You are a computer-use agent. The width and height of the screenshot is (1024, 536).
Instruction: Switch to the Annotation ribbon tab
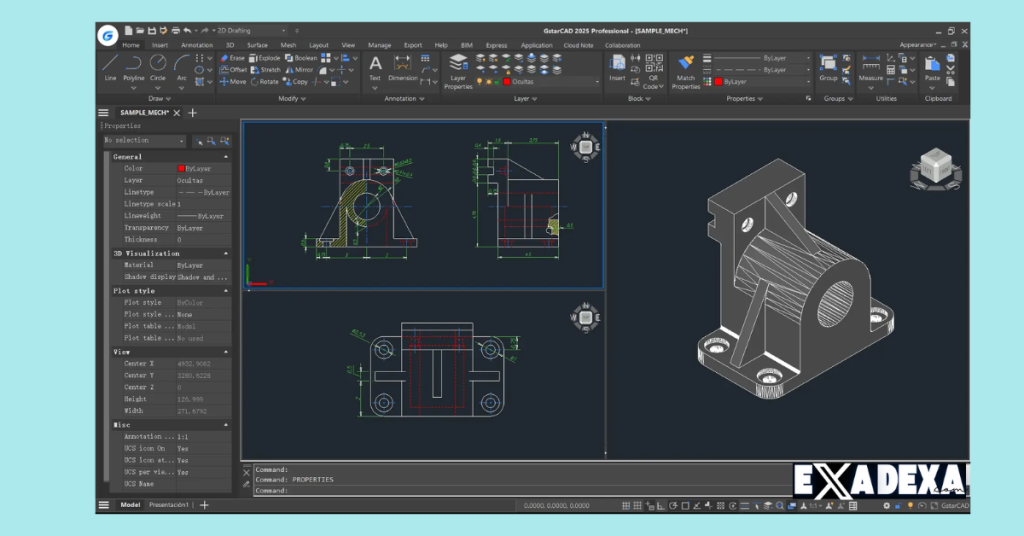197,45
